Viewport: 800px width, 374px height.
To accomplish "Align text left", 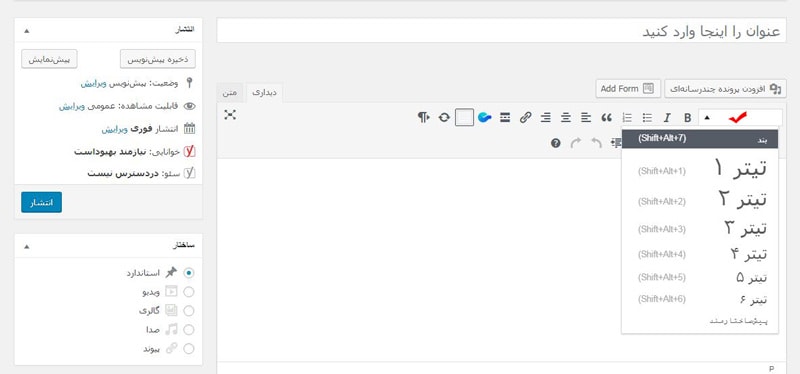I will pyautogui.click(x=586, y=118).
